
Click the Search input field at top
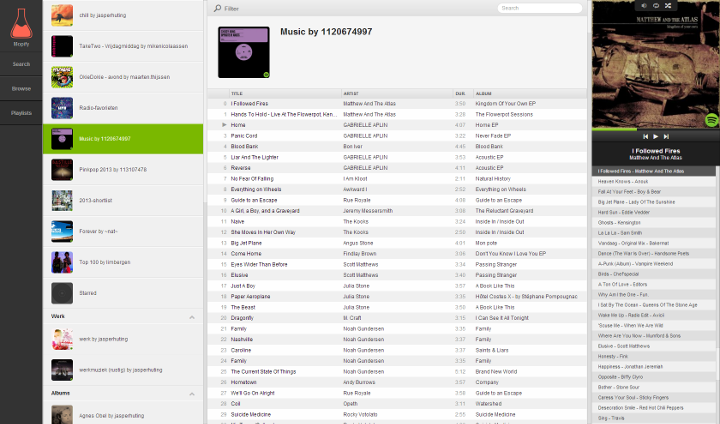[540, 8]
